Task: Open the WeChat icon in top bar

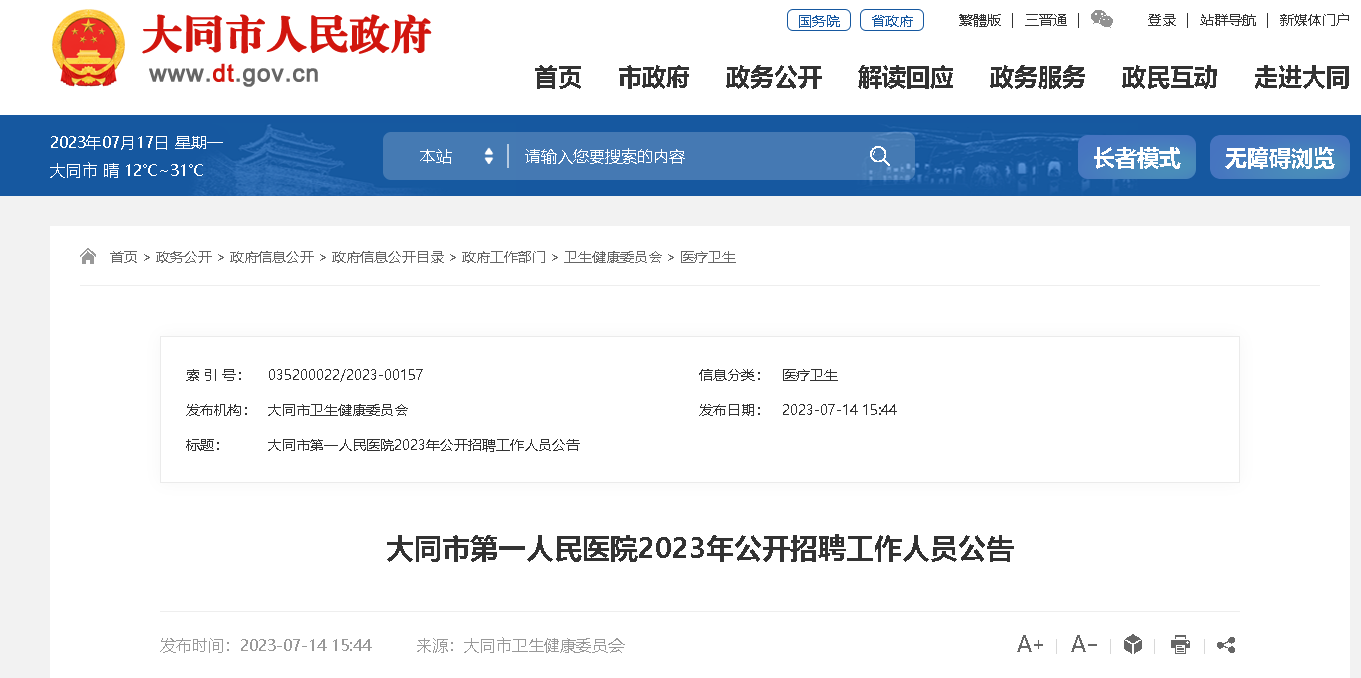Action: tap(1101, 19)
